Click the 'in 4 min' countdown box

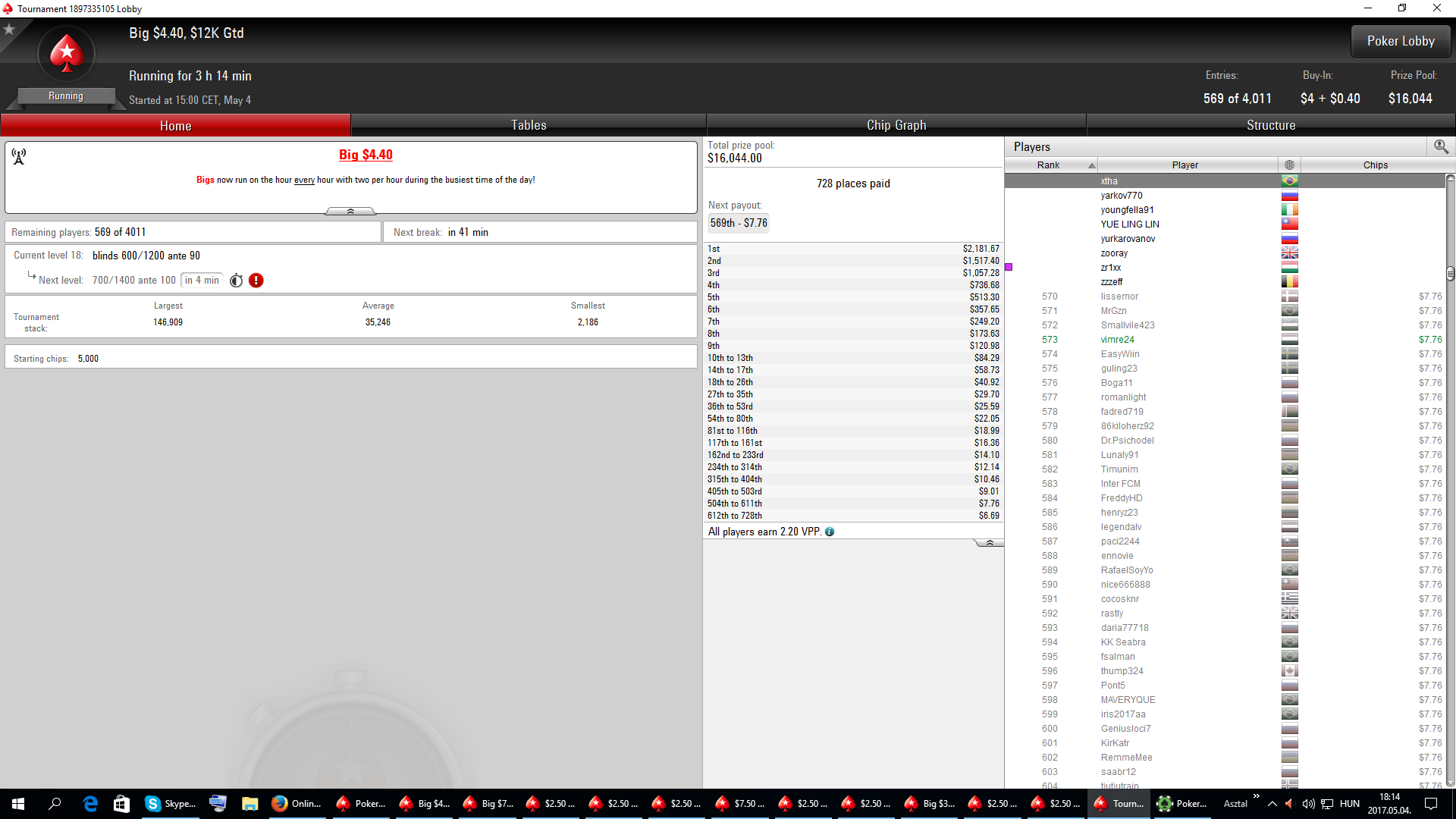point(202,281)
